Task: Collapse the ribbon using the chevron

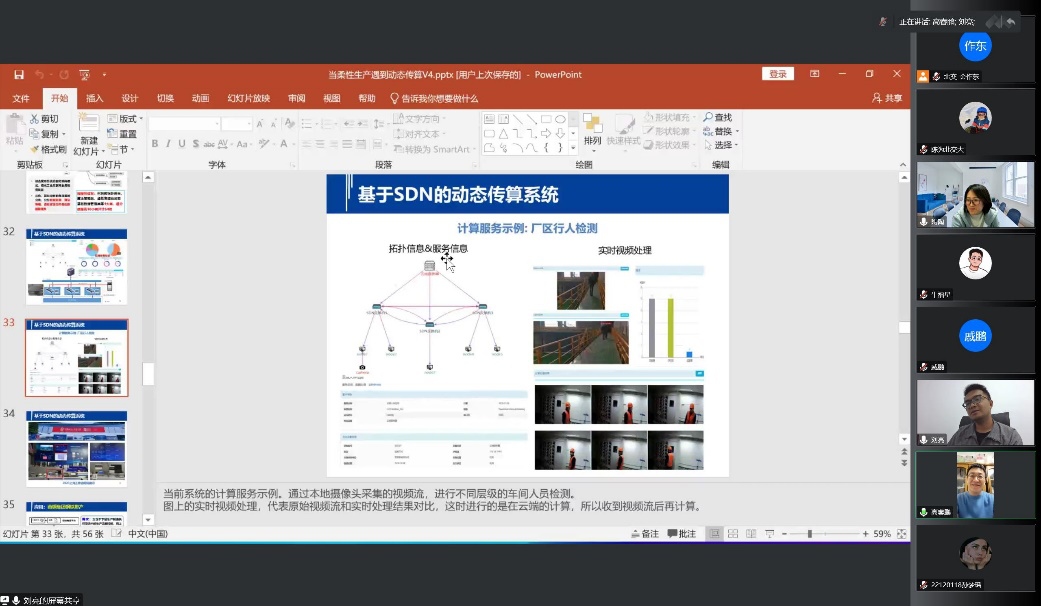Action: [902, 165]
